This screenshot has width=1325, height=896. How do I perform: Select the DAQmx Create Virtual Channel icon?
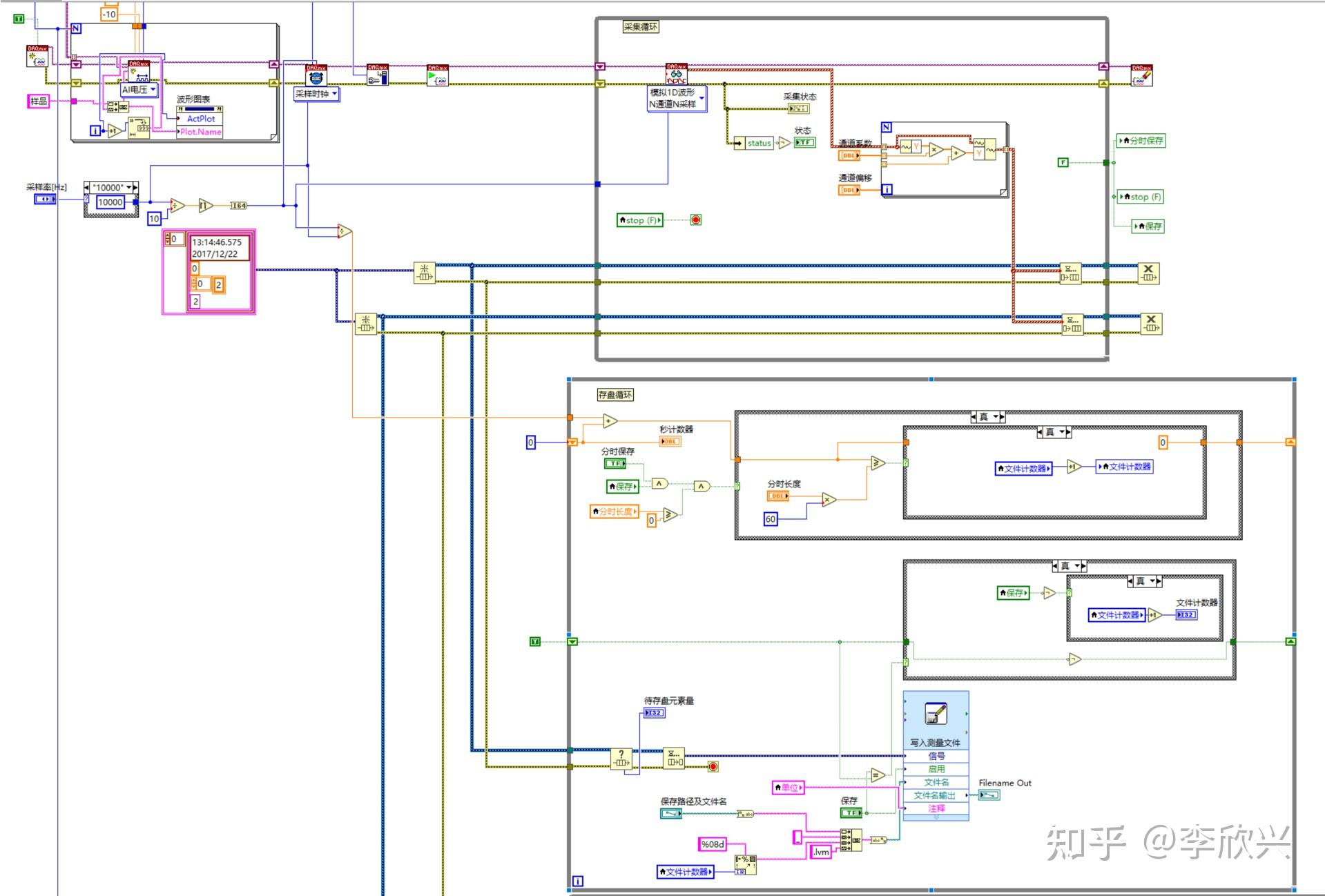pos(138,72)
